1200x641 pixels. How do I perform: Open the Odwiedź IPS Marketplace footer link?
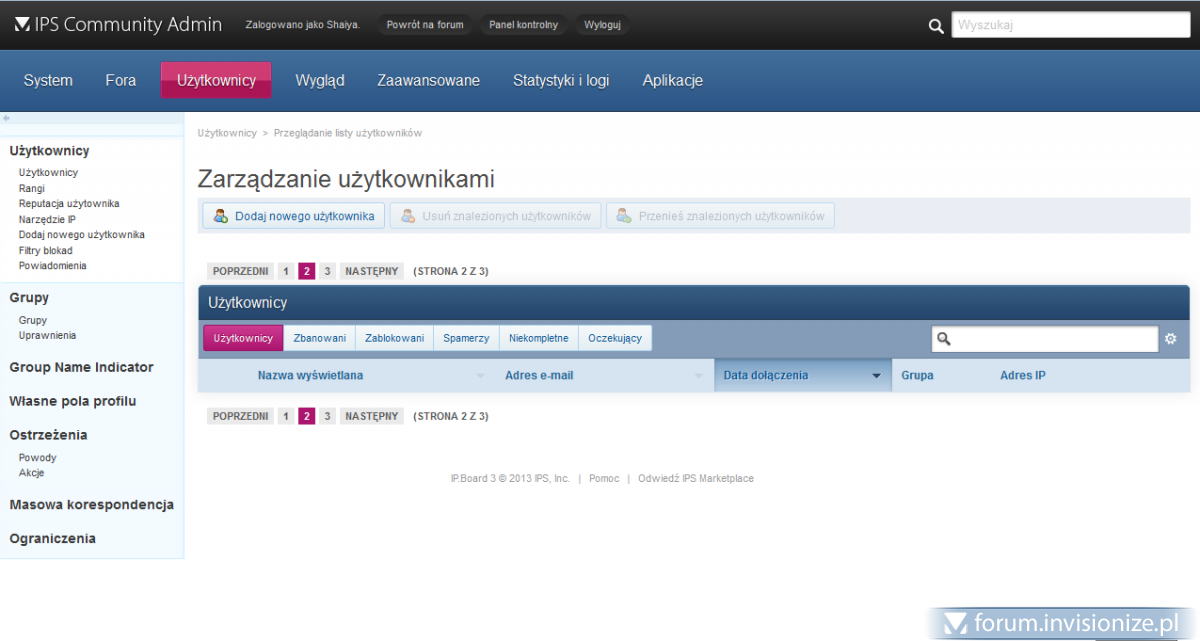(x=696, y=478)
